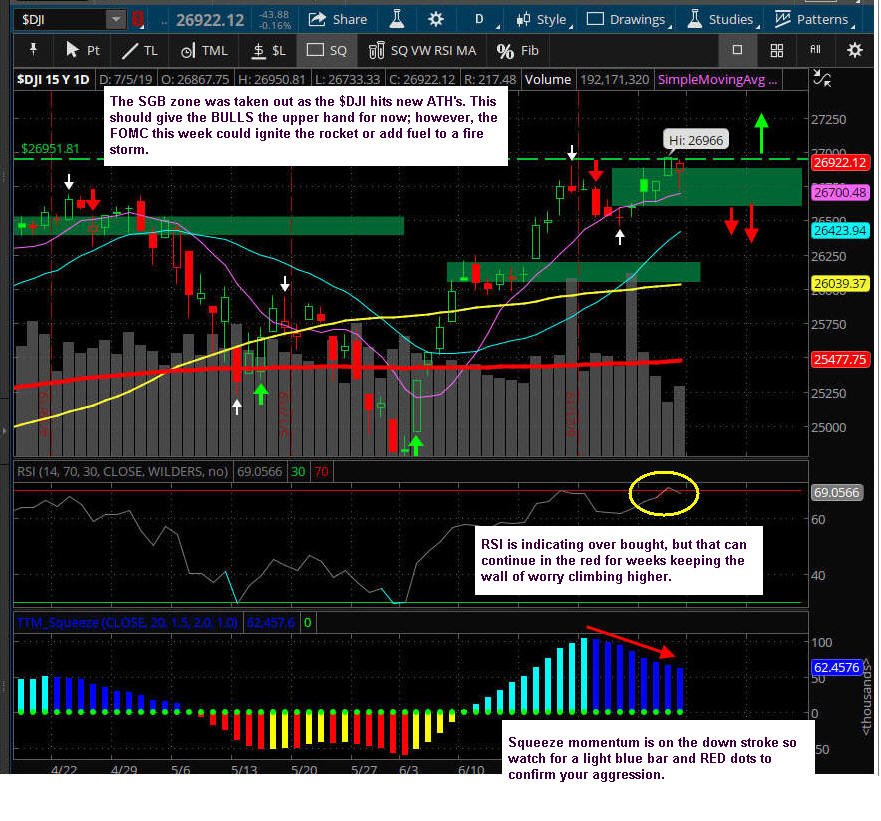Pin the drawing toolbar with pushpin icon
The image size is (881, 821).
[33, 50]
